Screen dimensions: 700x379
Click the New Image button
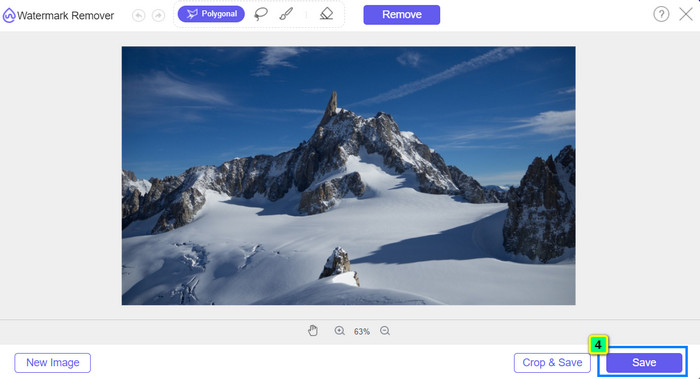pos(53,362)
